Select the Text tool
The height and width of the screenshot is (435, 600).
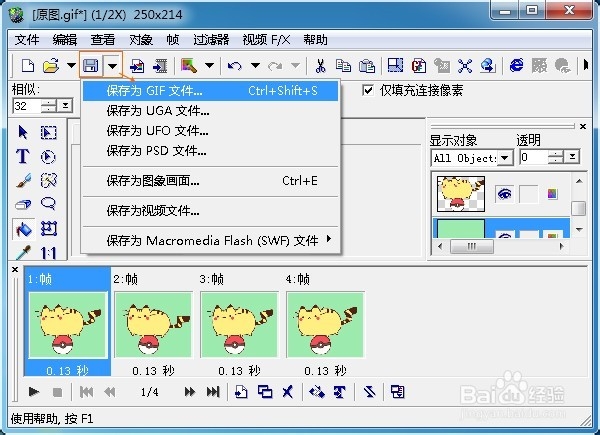(23, 156)
